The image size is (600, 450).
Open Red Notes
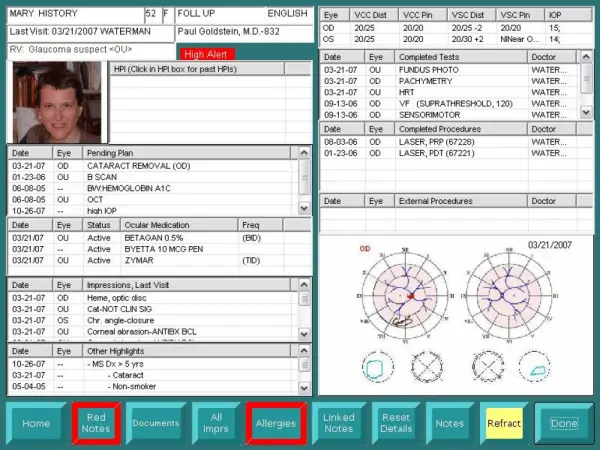coord(96,423)
